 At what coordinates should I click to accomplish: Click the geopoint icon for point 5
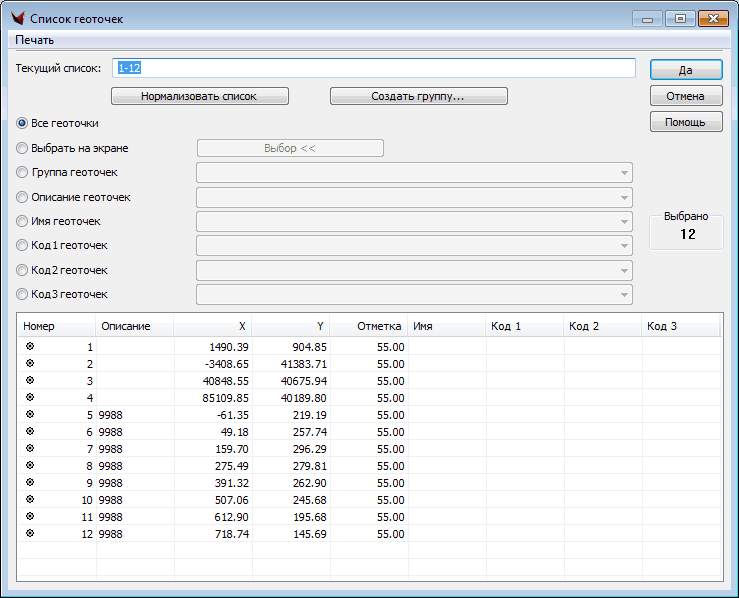[29, 414]
